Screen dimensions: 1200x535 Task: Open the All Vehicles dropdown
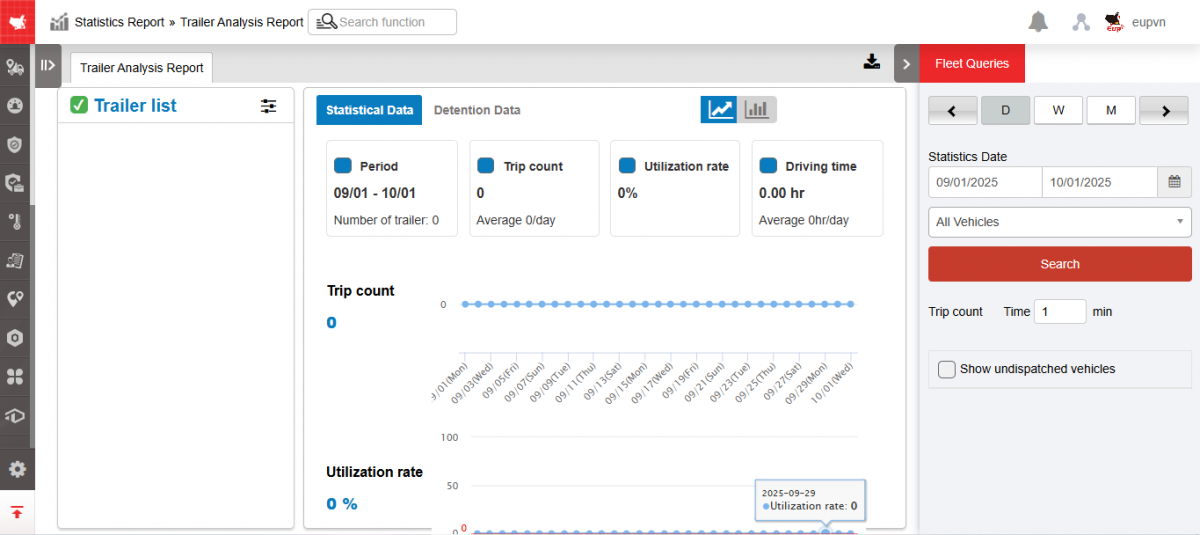click(x=1059, y=222)
